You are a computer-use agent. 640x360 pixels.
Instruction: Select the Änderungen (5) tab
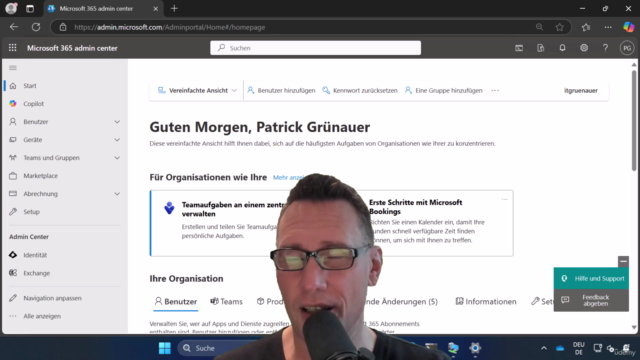tap(402, 302)
